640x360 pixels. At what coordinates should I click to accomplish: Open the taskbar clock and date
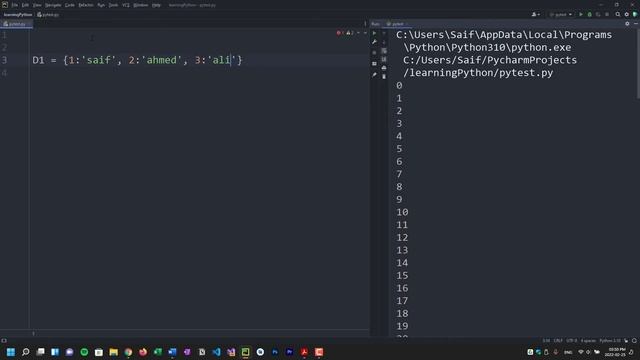coord(616,352)
